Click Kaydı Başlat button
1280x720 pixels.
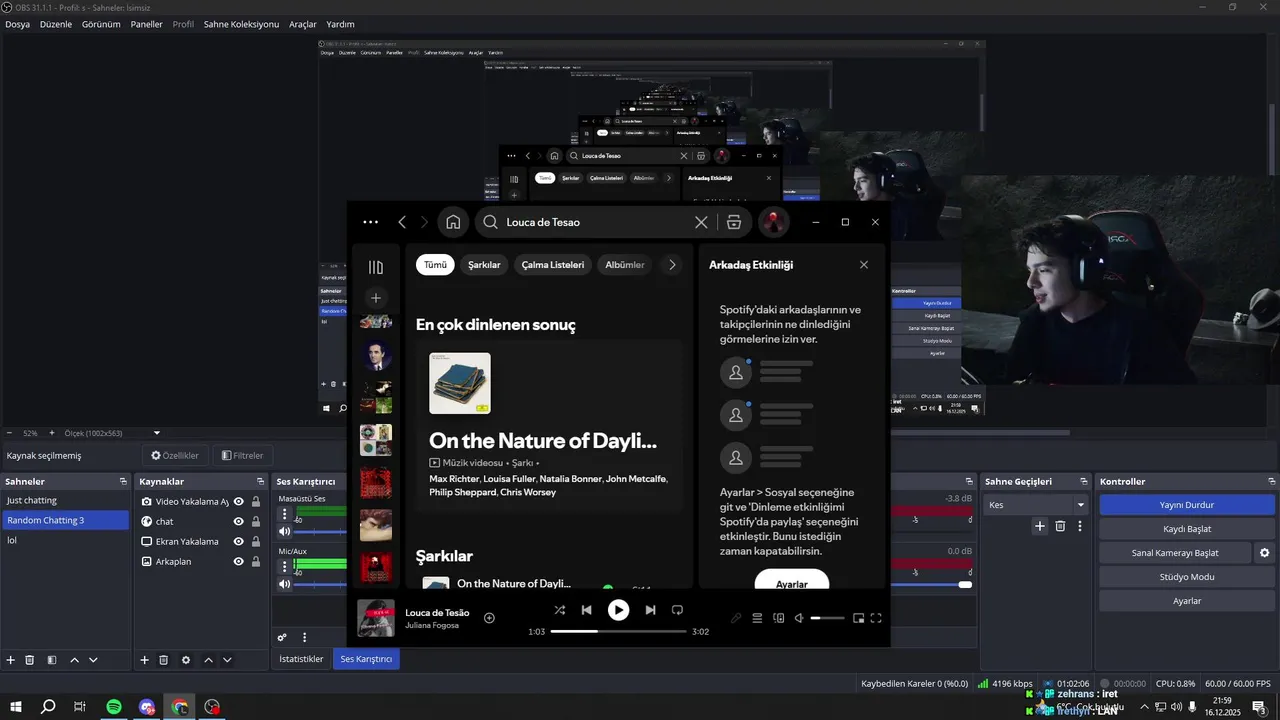click(x=1186, y=529)
